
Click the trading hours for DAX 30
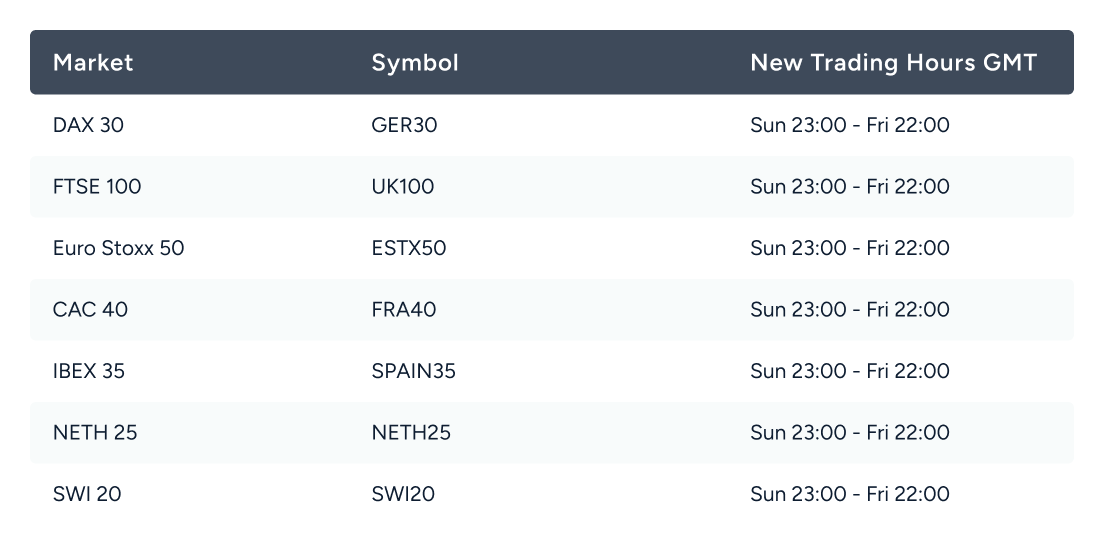tap(849, 126)
